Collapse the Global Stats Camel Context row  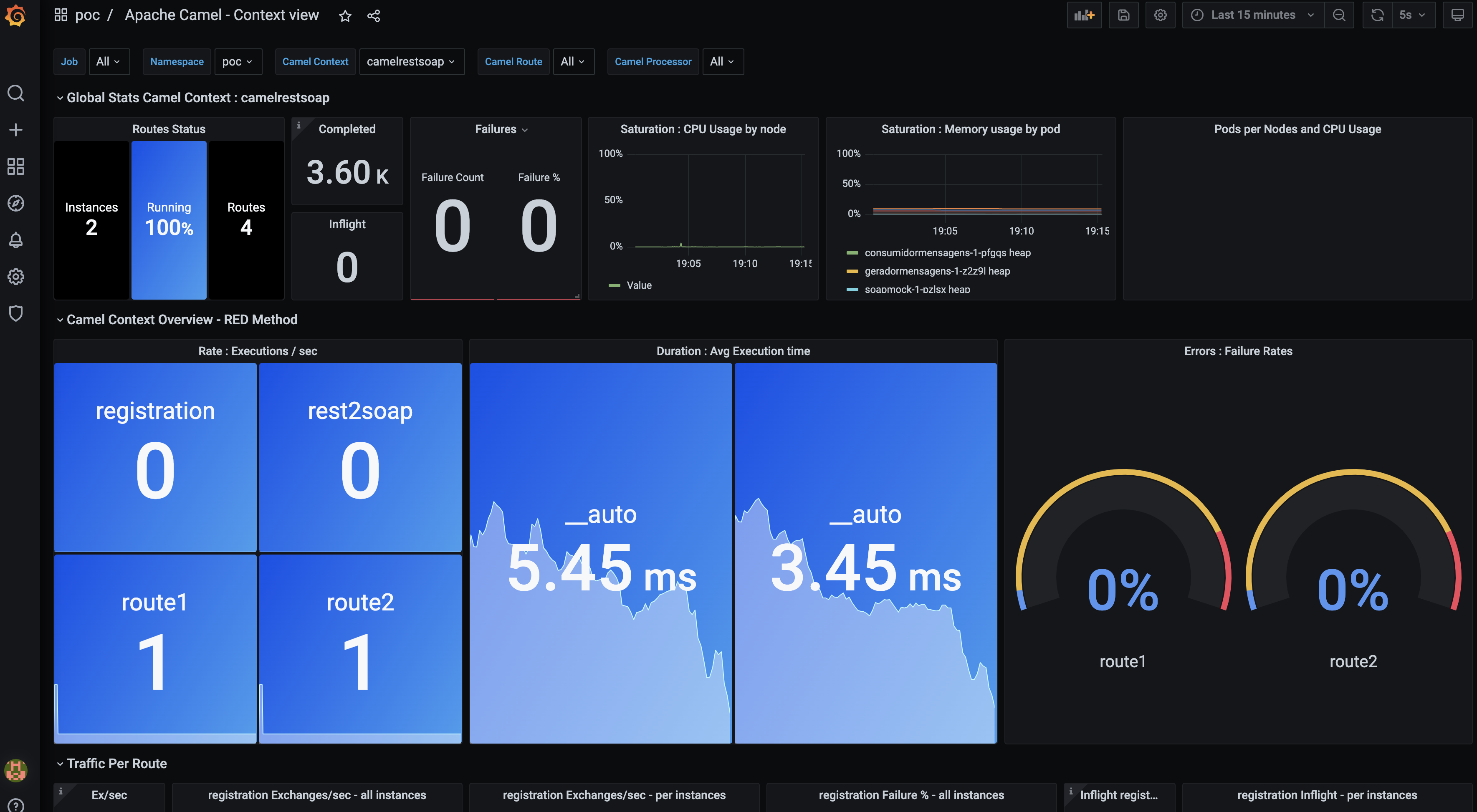tap(198, 97)
